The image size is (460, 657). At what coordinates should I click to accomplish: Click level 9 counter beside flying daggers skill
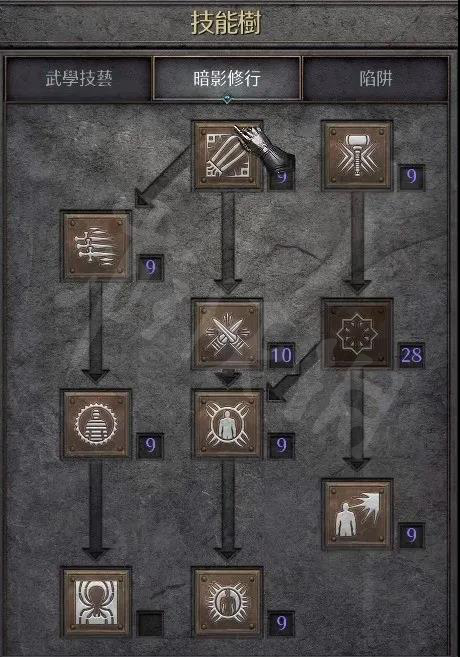(150, 267)
